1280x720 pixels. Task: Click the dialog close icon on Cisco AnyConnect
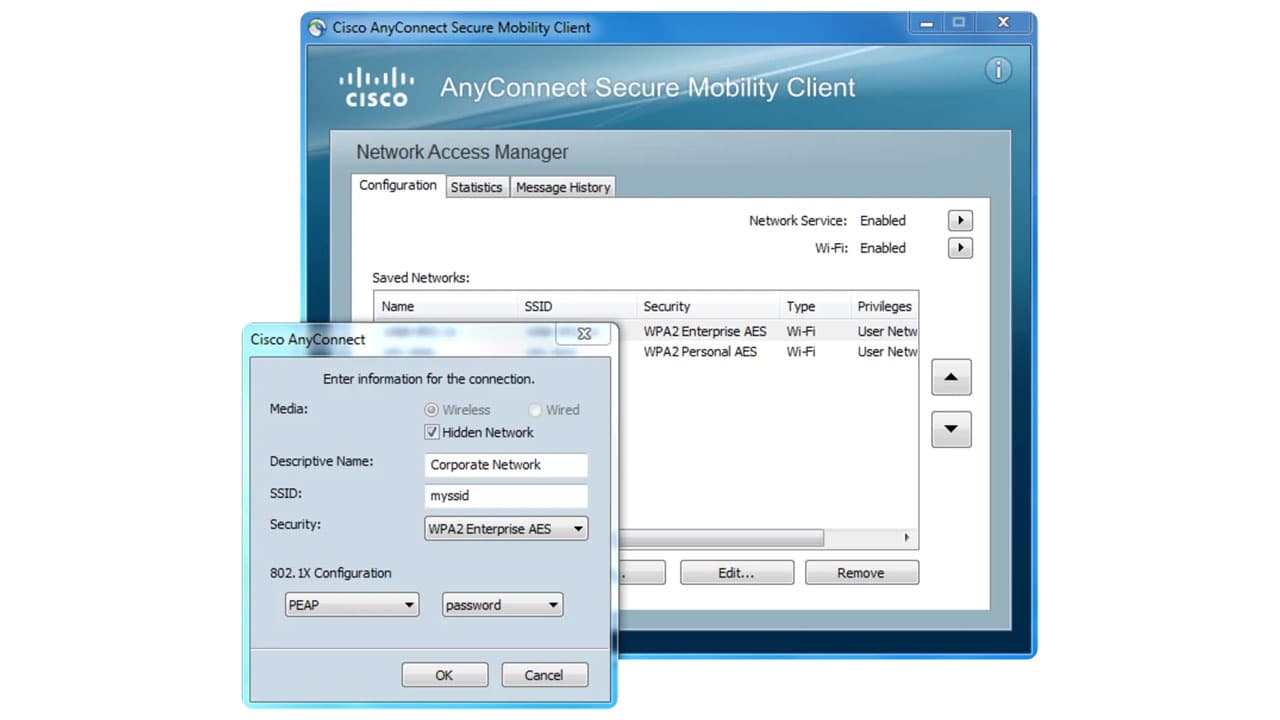583,333
